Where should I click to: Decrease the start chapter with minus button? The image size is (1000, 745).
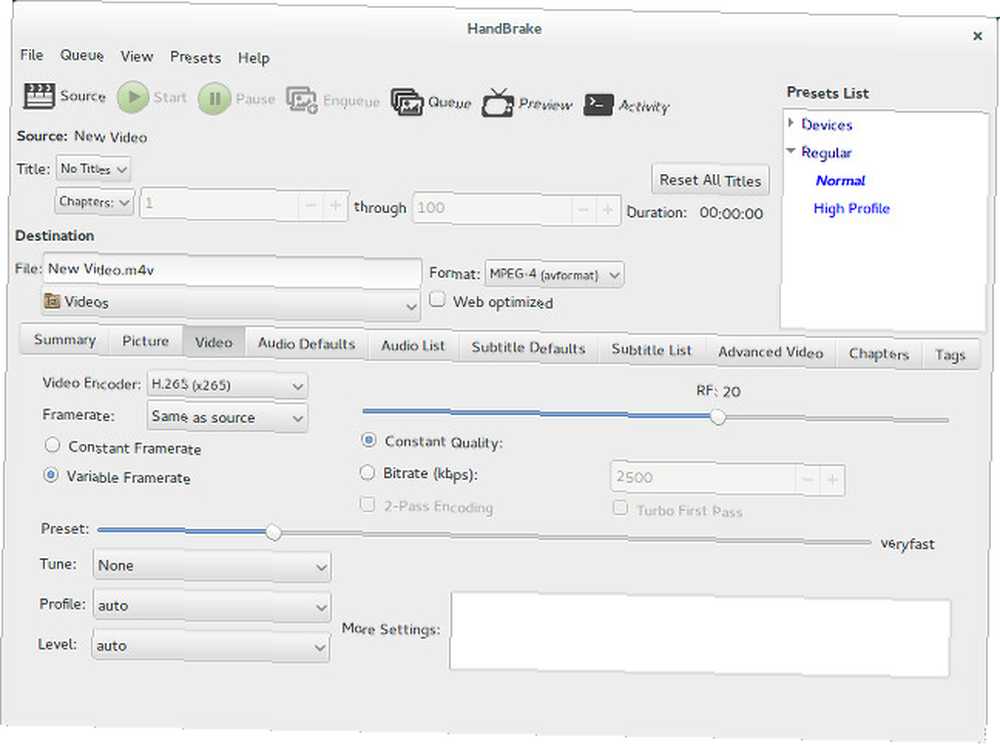[x=311, y=205]
